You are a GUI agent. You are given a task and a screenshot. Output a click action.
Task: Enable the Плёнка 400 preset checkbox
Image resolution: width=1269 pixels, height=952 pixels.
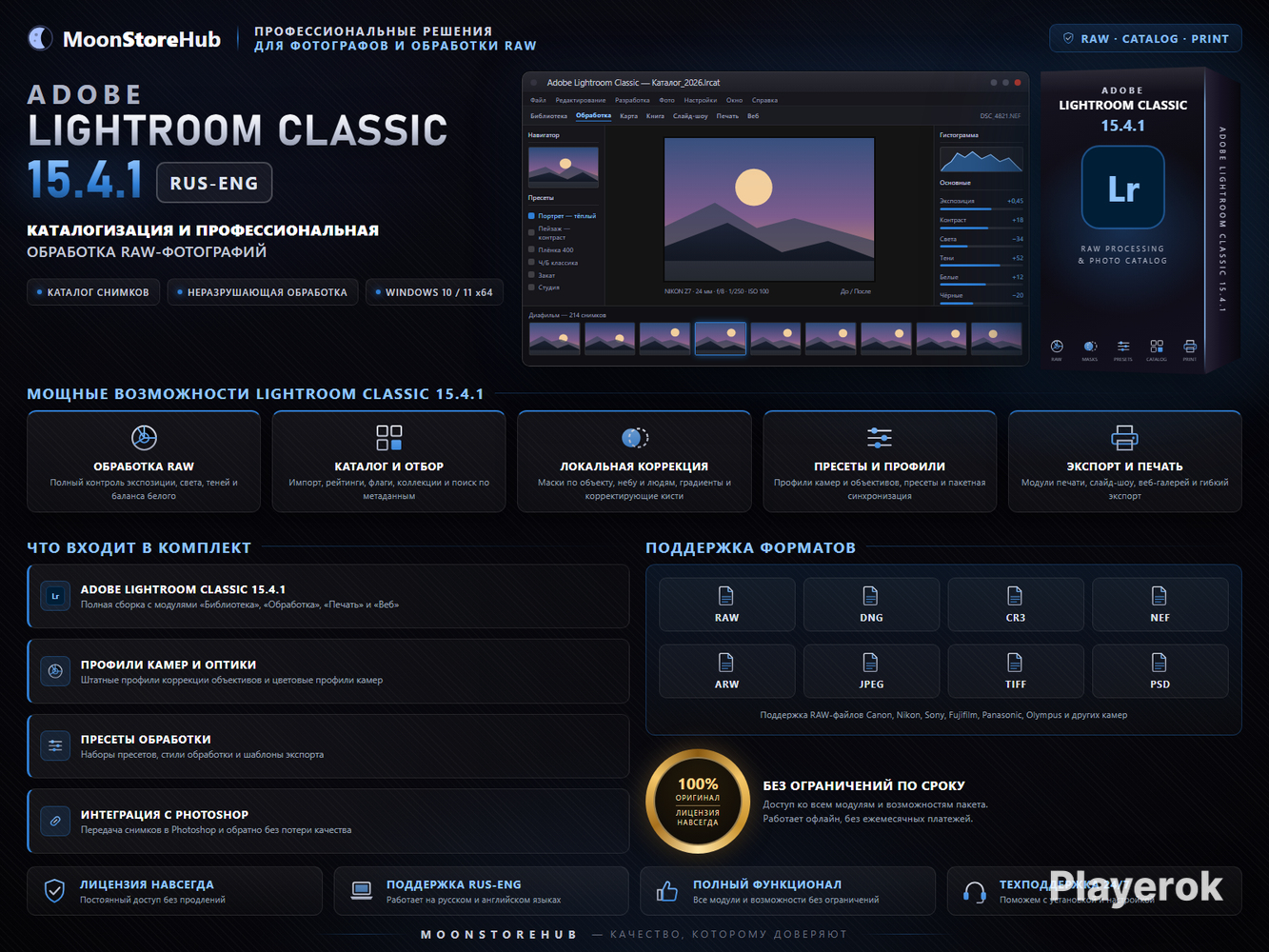(x=531, y=249)
